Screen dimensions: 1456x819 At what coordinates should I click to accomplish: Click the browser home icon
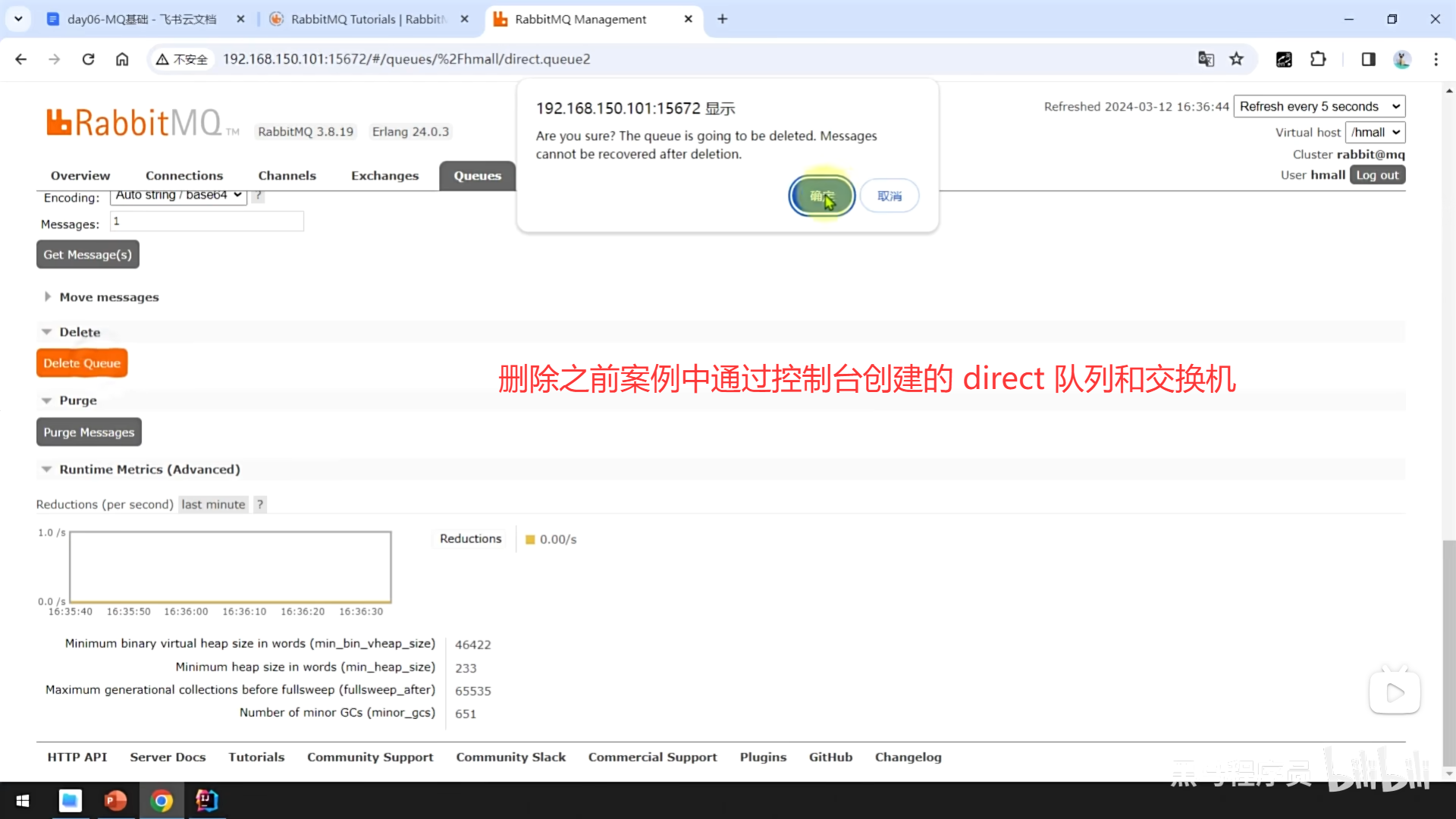click(122, 59)
